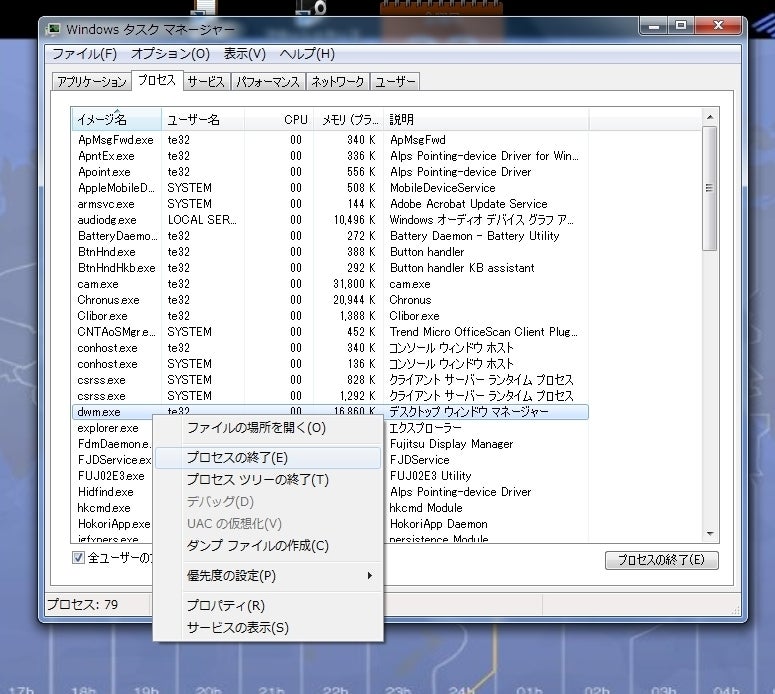Sort by メモリ column header
775x694 pixels.
point(348,120)
